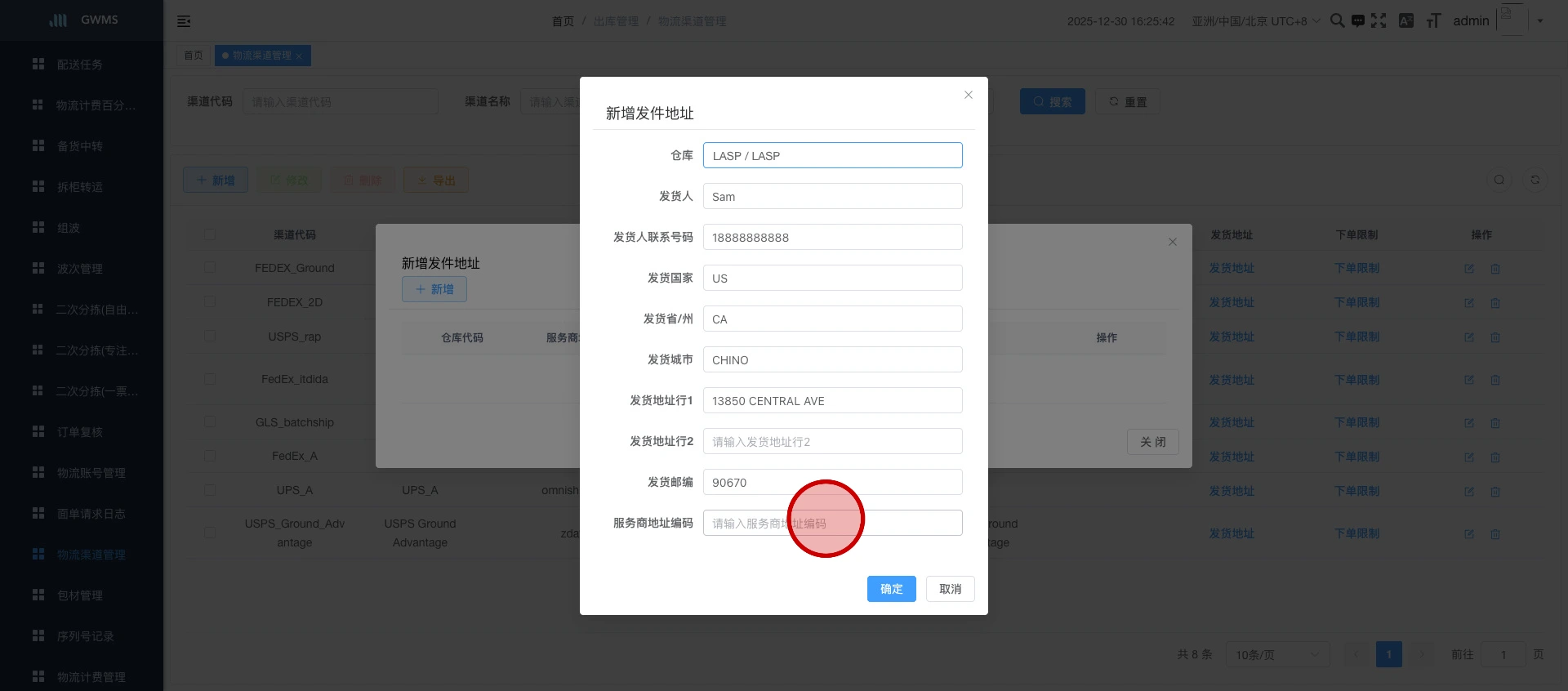Viewport: 1568px width, 691px height.
Task: Click 新增 button in background address dialog
Action: [434, 289]
